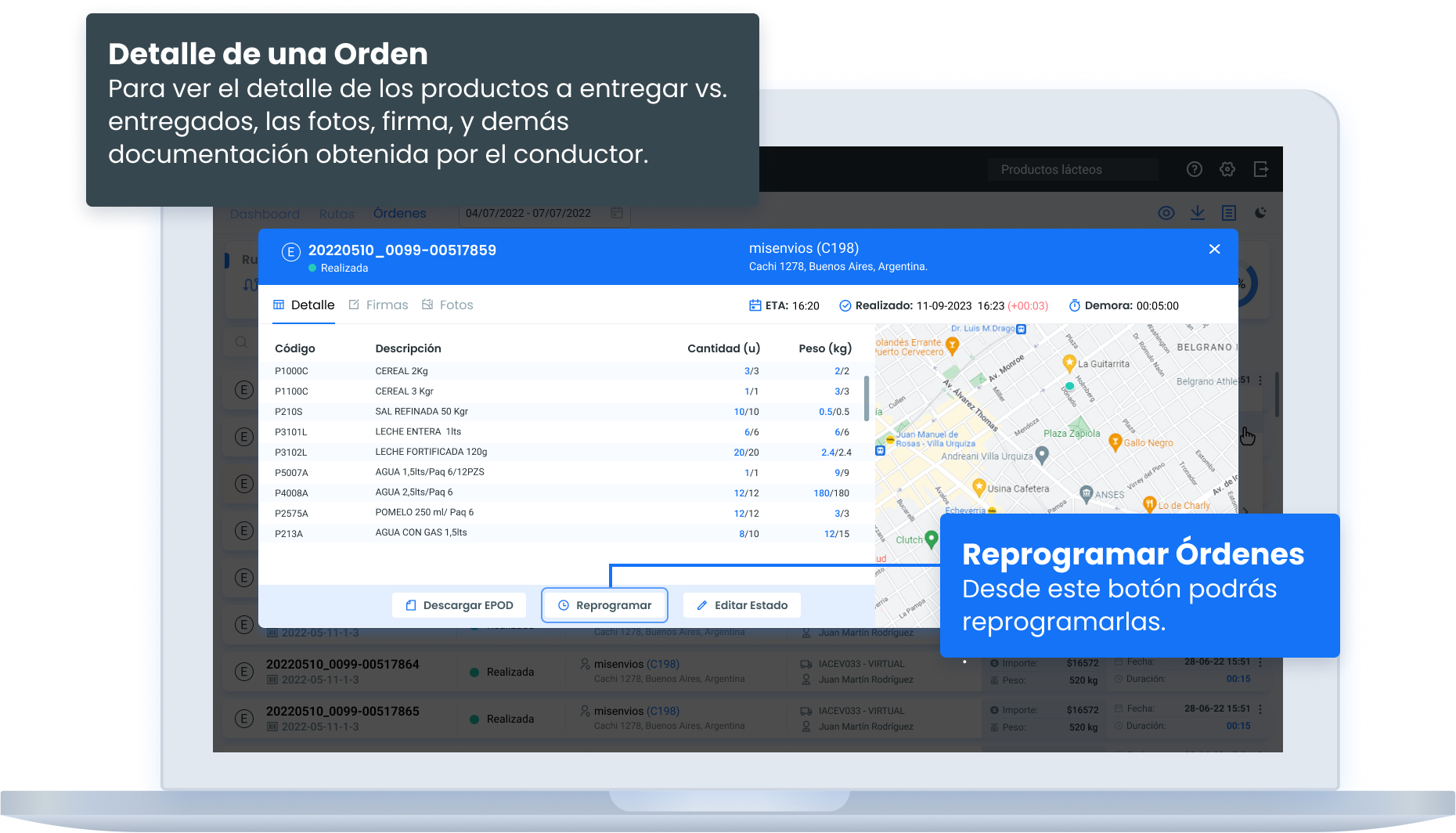The height and width of the screenshot is (833, 1456).
Task: Click the La Guitarrita map marker
Action: tap(1069, 362)
